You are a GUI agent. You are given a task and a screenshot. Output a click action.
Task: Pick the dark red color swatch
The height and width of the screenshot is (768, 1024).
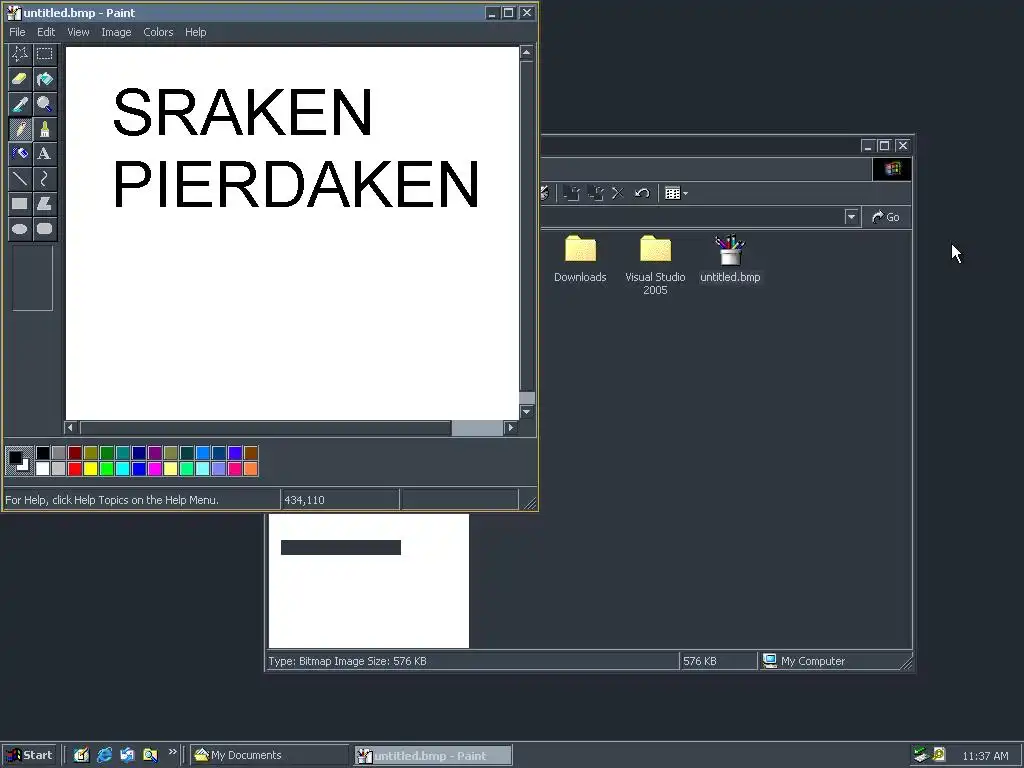pyautogui.click(x=74, y=453)
